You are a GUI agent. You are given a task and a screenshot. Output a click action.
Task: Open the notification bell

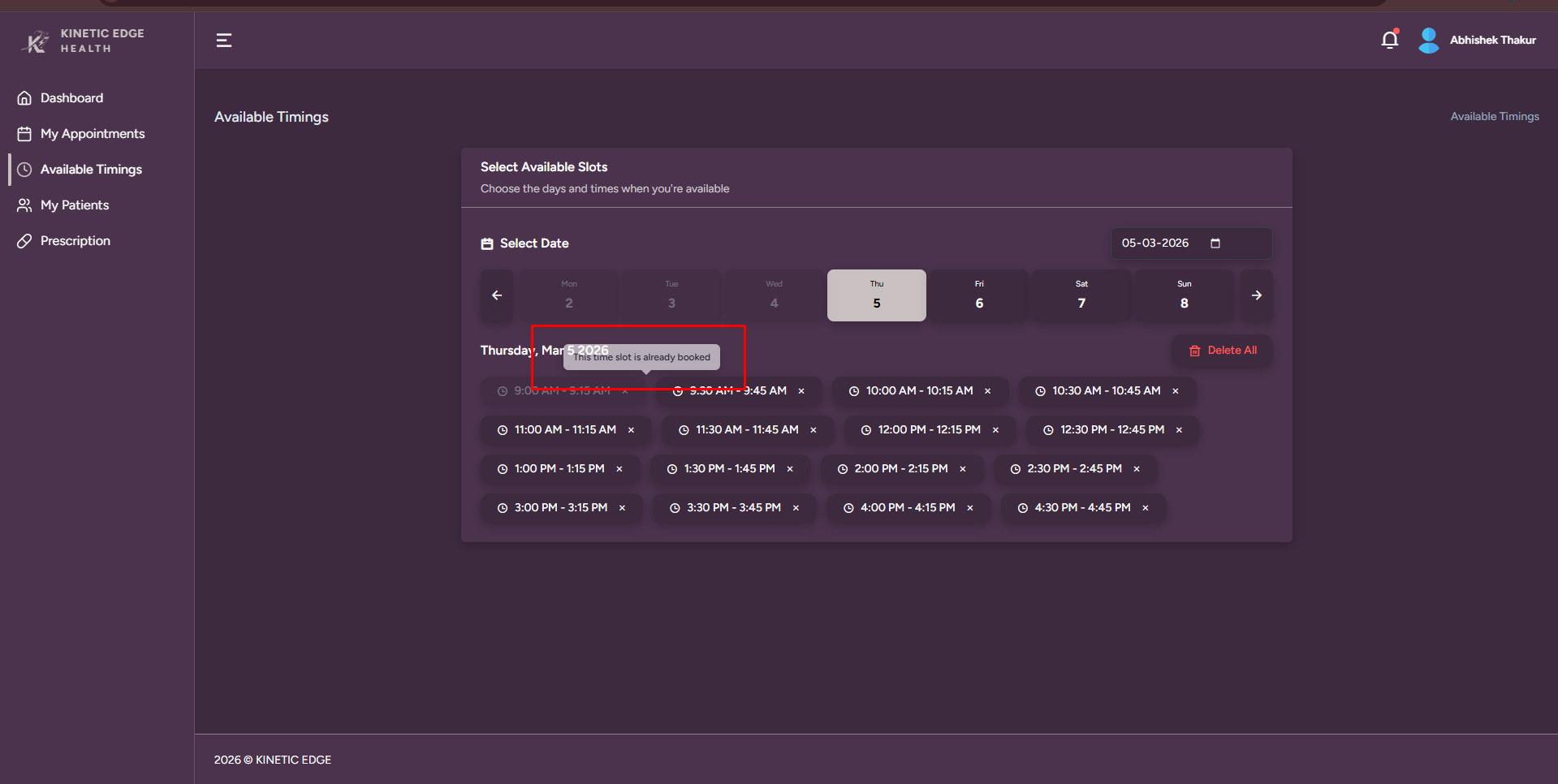1389,40
